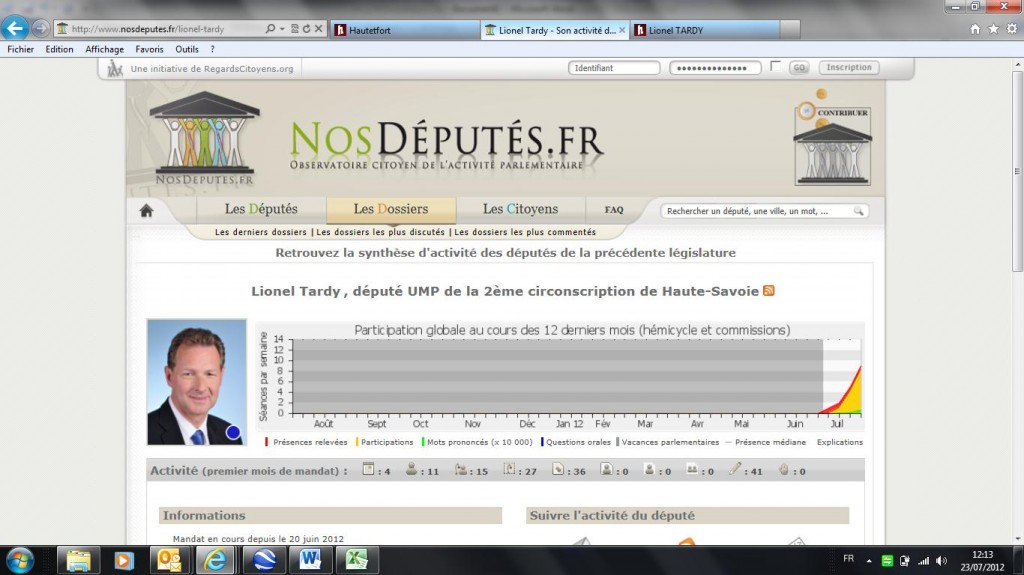Open the browser Home icon at top right
The height and width of the screenshot is (575, 1024).
[975, 29]
